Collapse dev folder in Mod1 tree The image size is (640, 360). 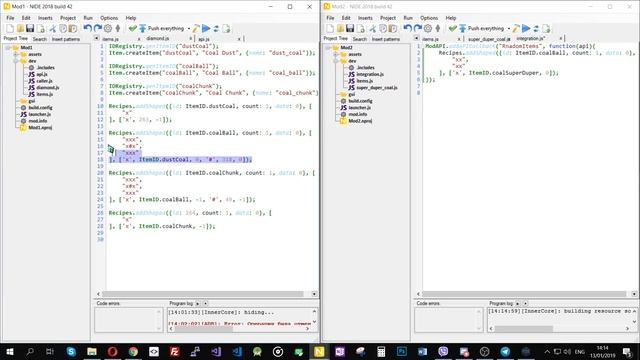tap(15, 61)
